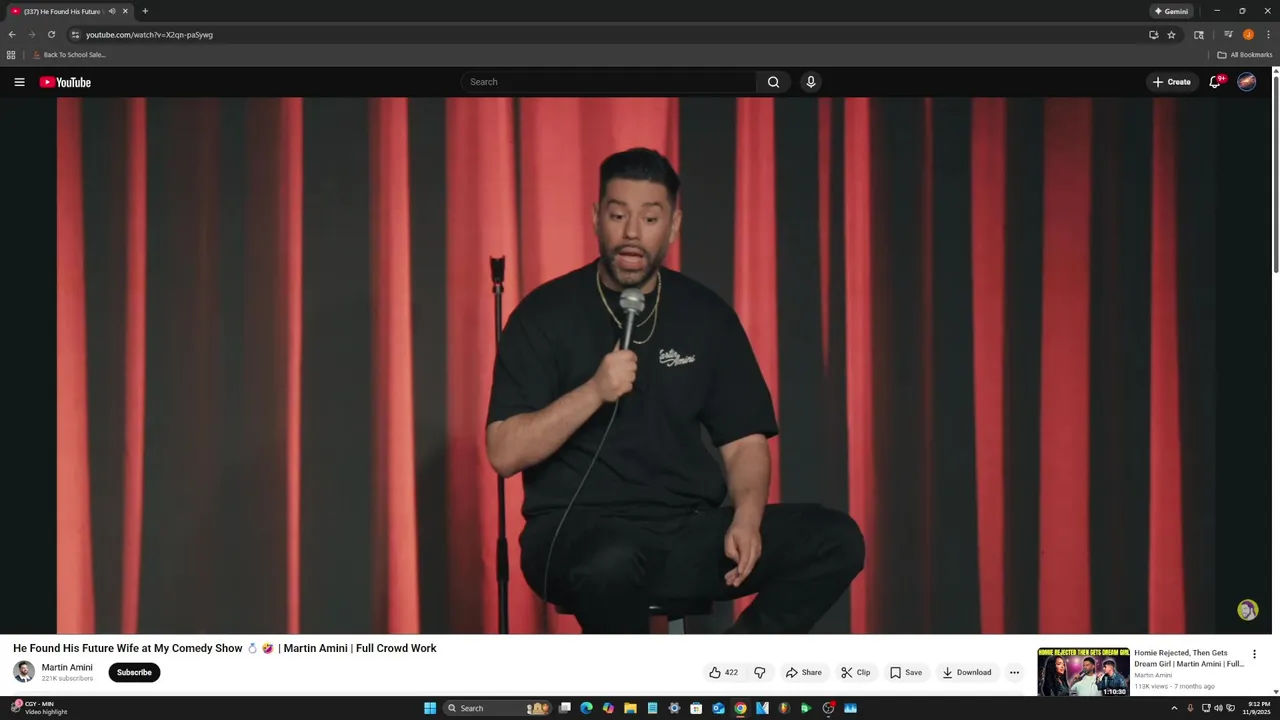Open Chrome three-dot menu
This screenshot has width=1280, height=720.
coord(1268,34)
